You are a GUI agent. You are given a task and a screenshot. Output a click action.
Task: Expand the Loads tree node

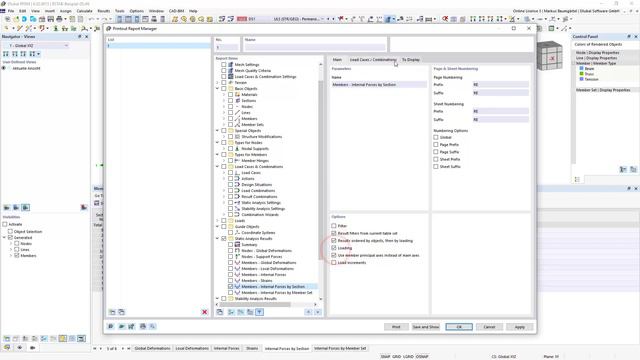click(218, 220)
